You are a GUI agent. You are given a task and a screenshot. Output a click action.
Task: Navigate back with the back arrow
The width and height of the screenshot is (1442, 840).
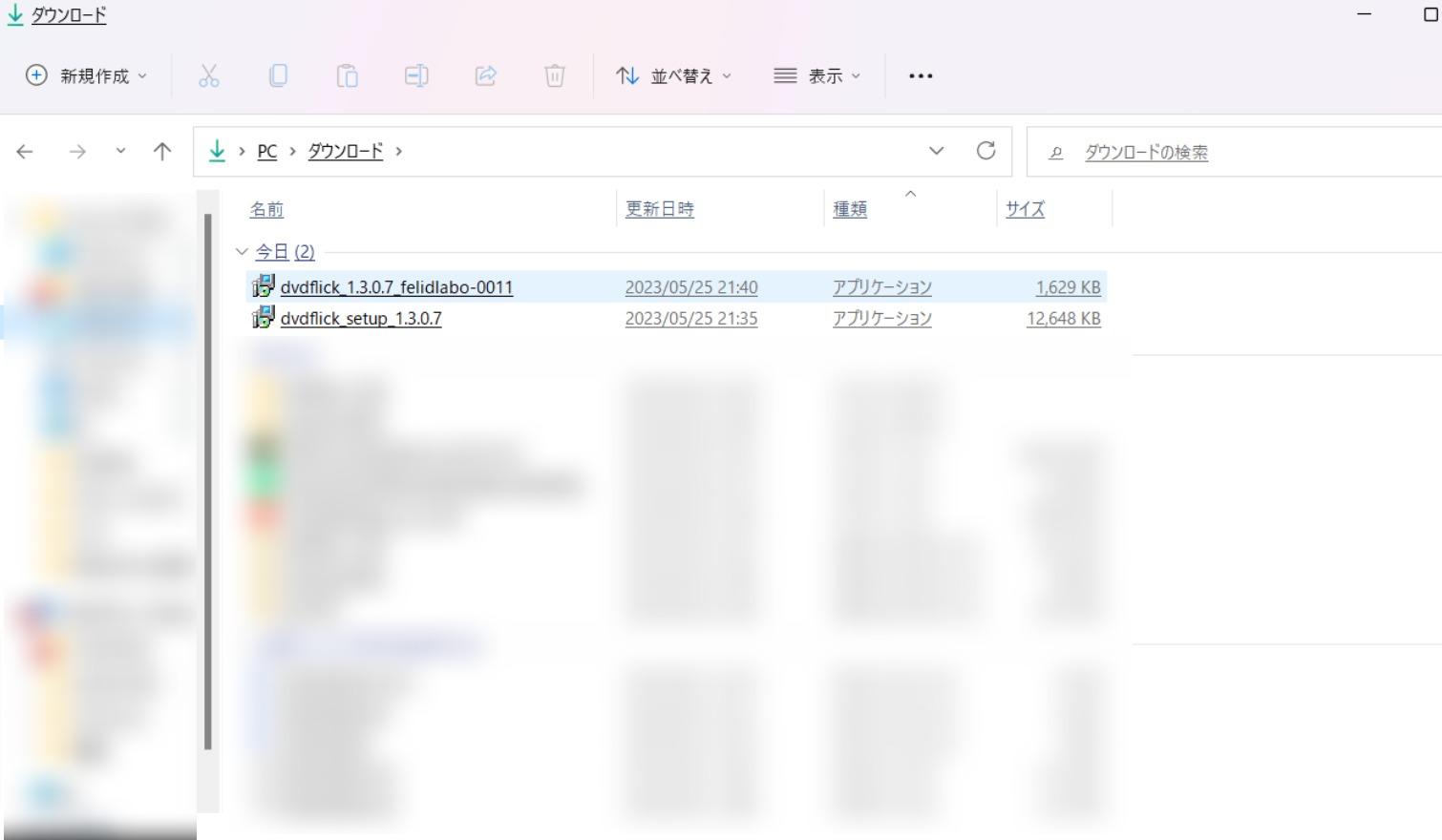(x=24, y=151)
